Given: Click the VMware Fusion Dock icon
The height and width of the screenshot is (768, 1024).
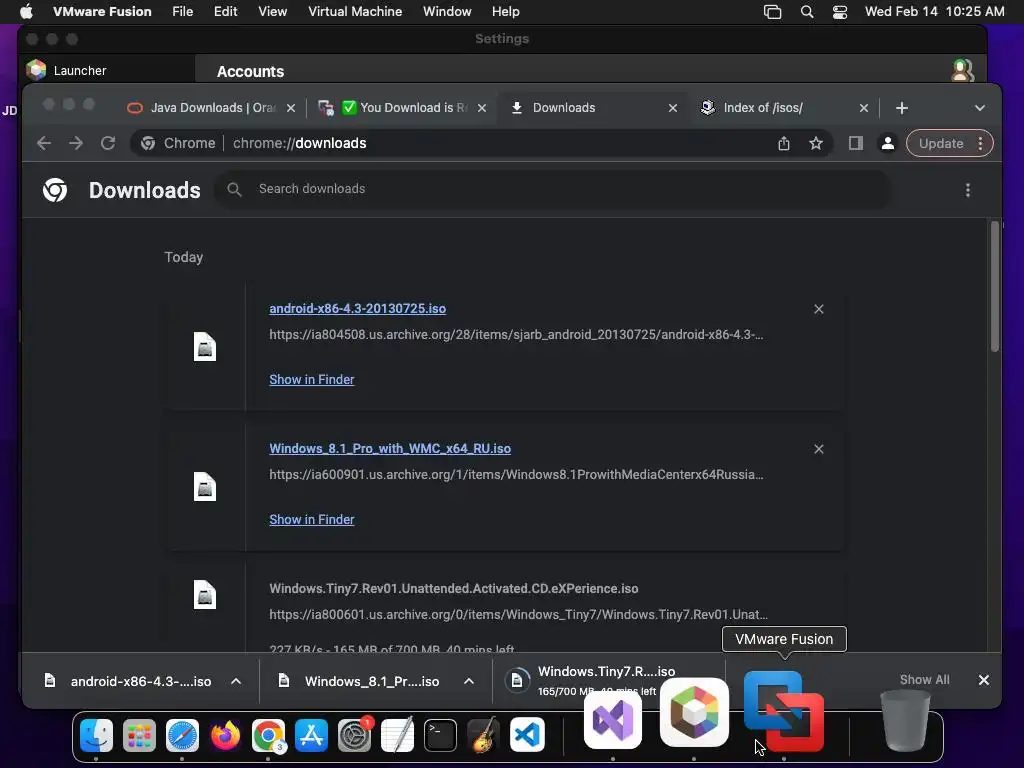Looking at the screenshot, I should 784,711.
